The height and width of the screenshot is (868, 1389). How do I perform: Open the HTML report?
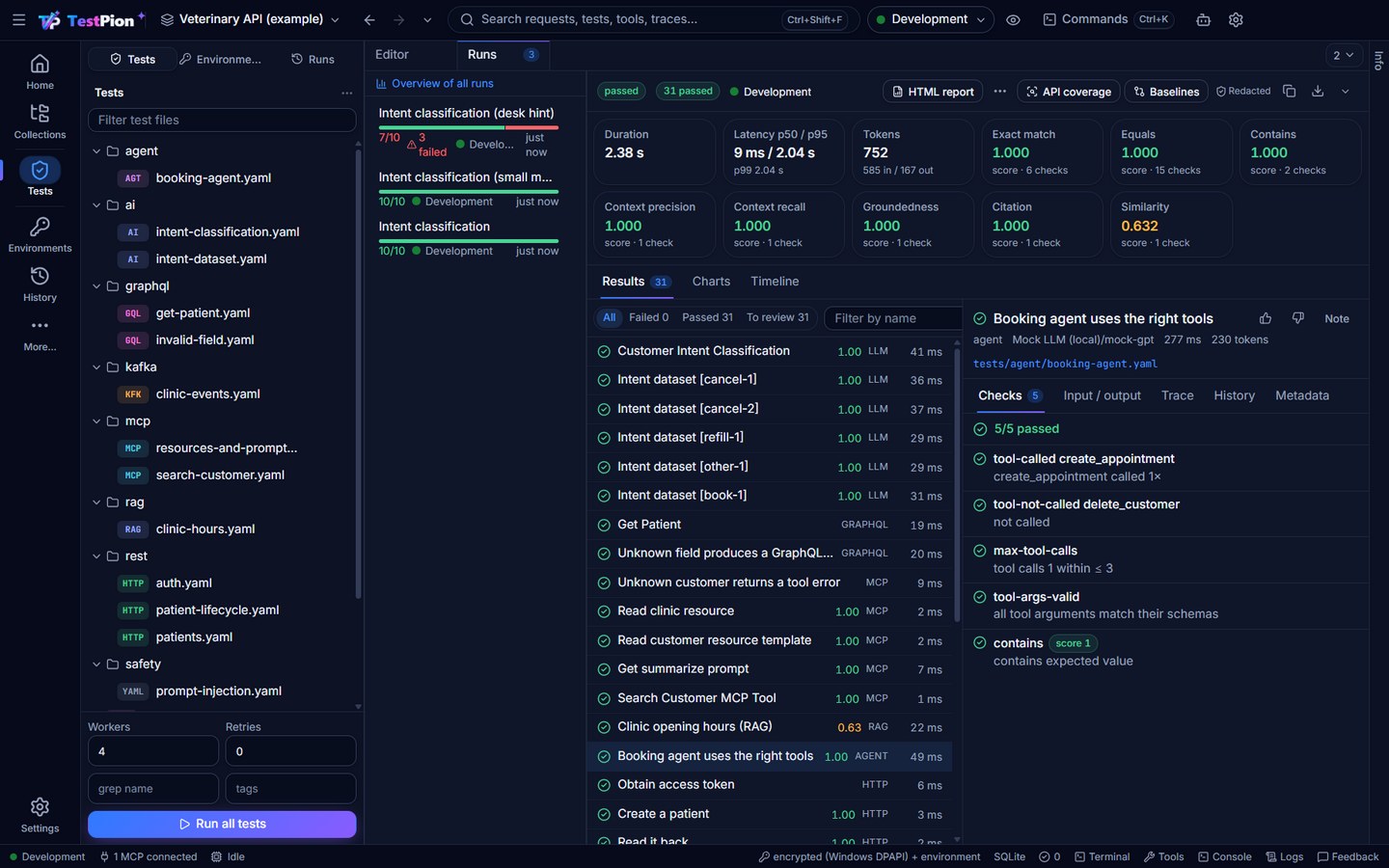(x=933, y=92)
